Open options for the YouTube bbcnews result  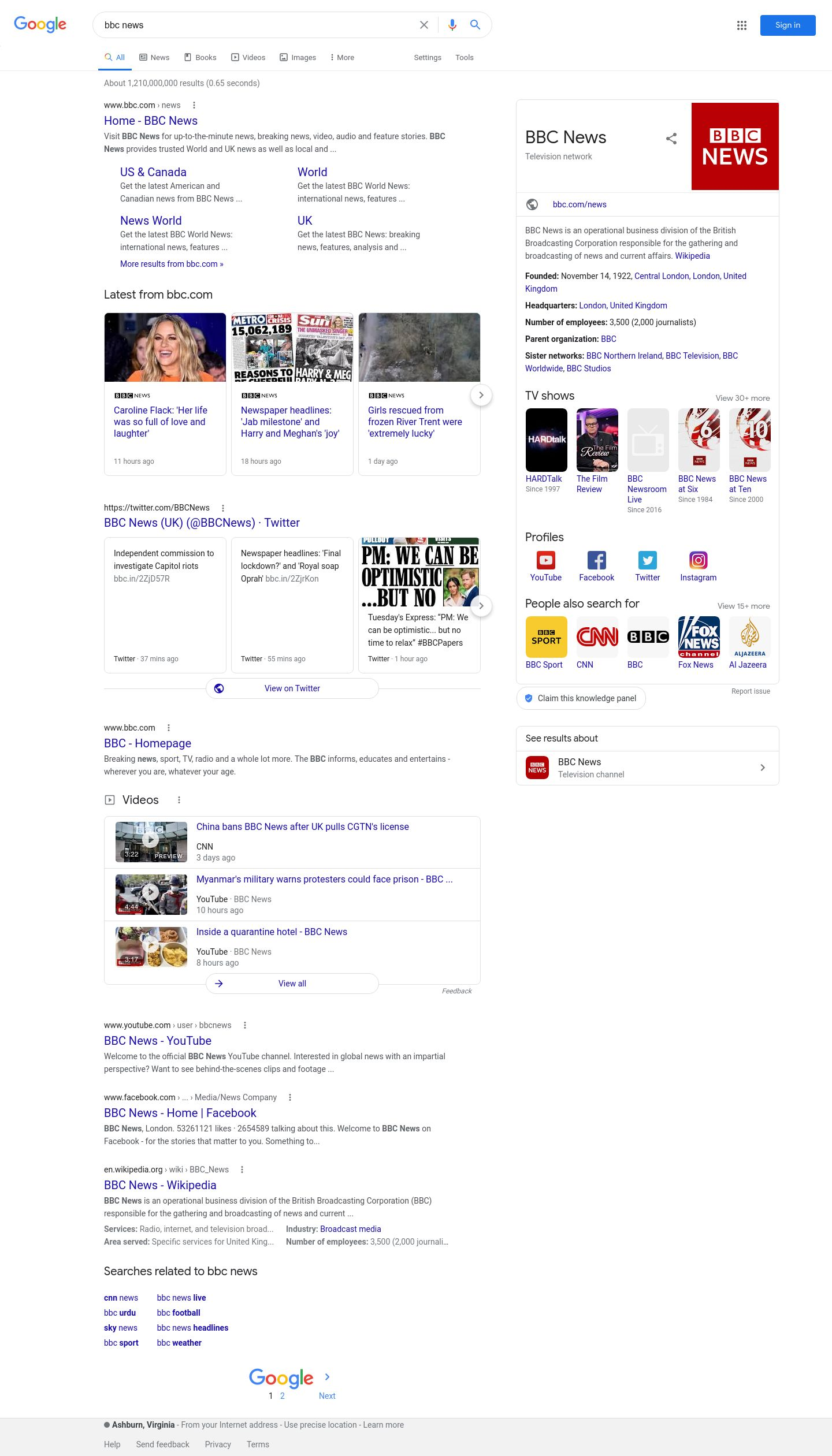[245, 1025]
